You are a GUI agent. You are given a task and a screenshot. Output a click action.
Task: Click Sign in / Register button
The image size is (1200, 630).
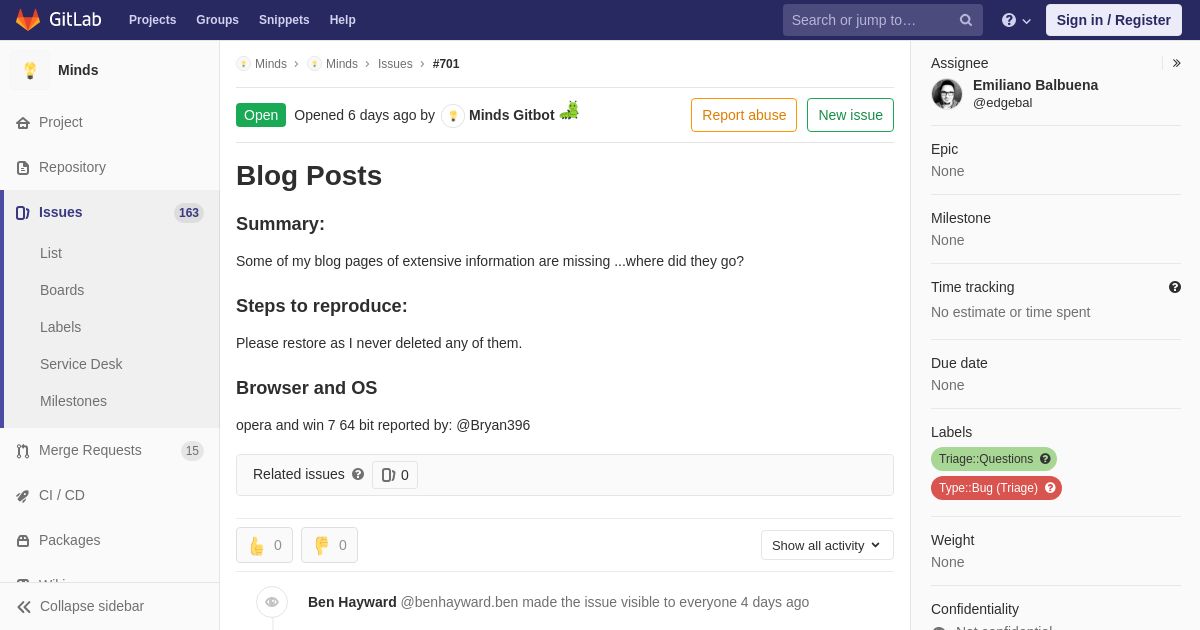[x=1114, y=20]
